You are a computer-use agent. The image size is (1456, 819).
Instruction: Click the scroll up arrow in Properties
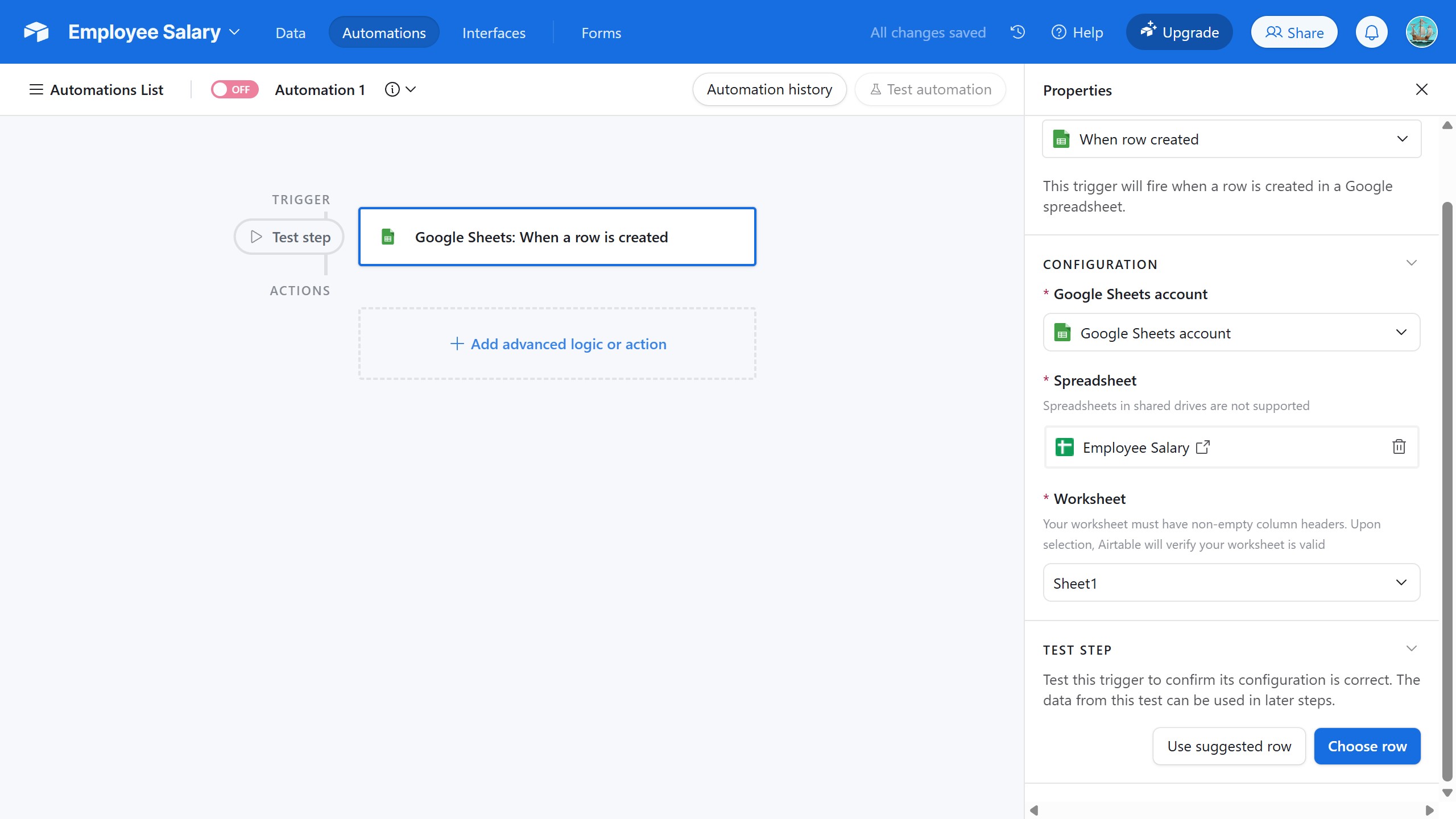pos(1447,125)
